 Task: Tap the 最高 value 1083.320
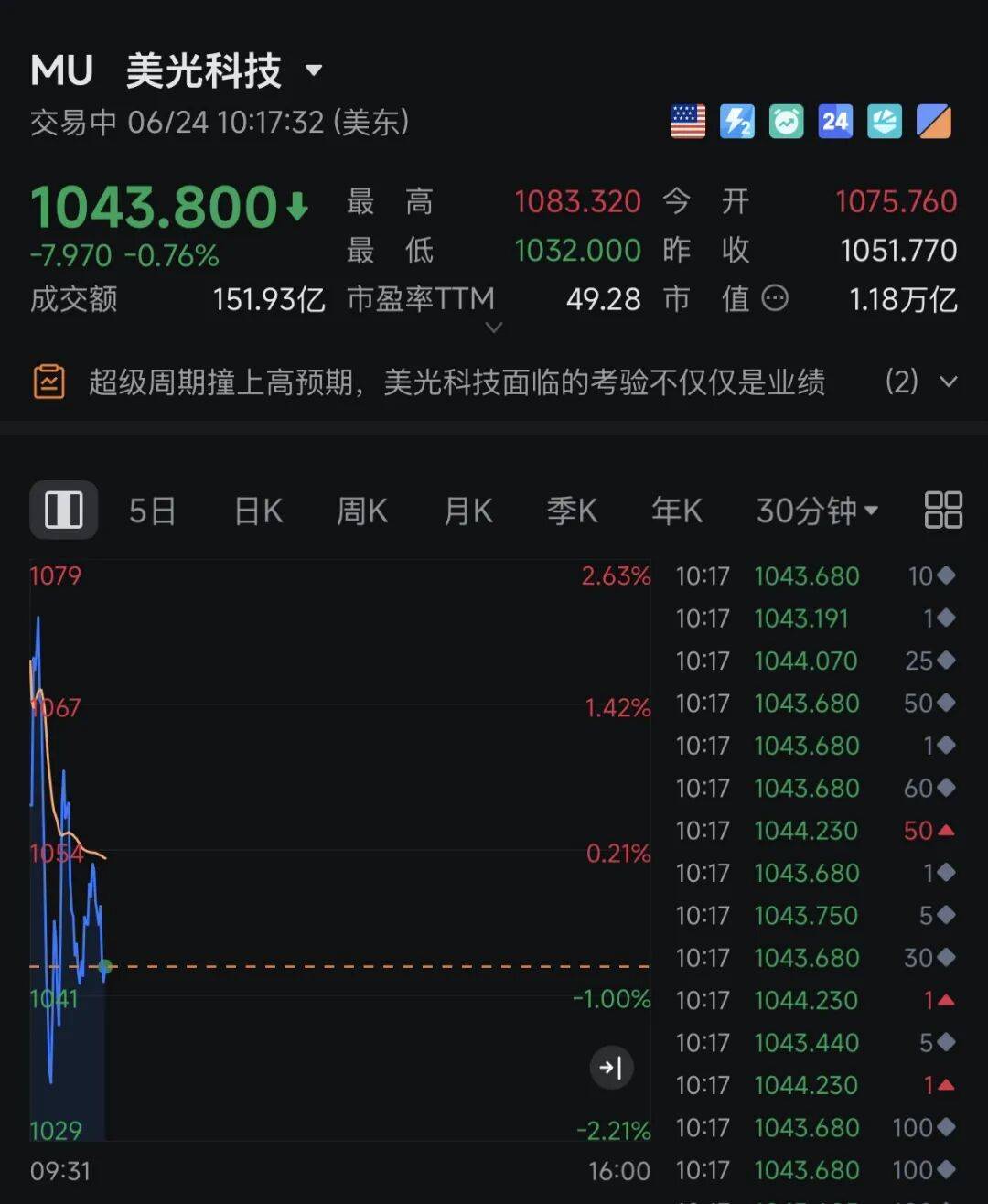[x=577, y=201]
